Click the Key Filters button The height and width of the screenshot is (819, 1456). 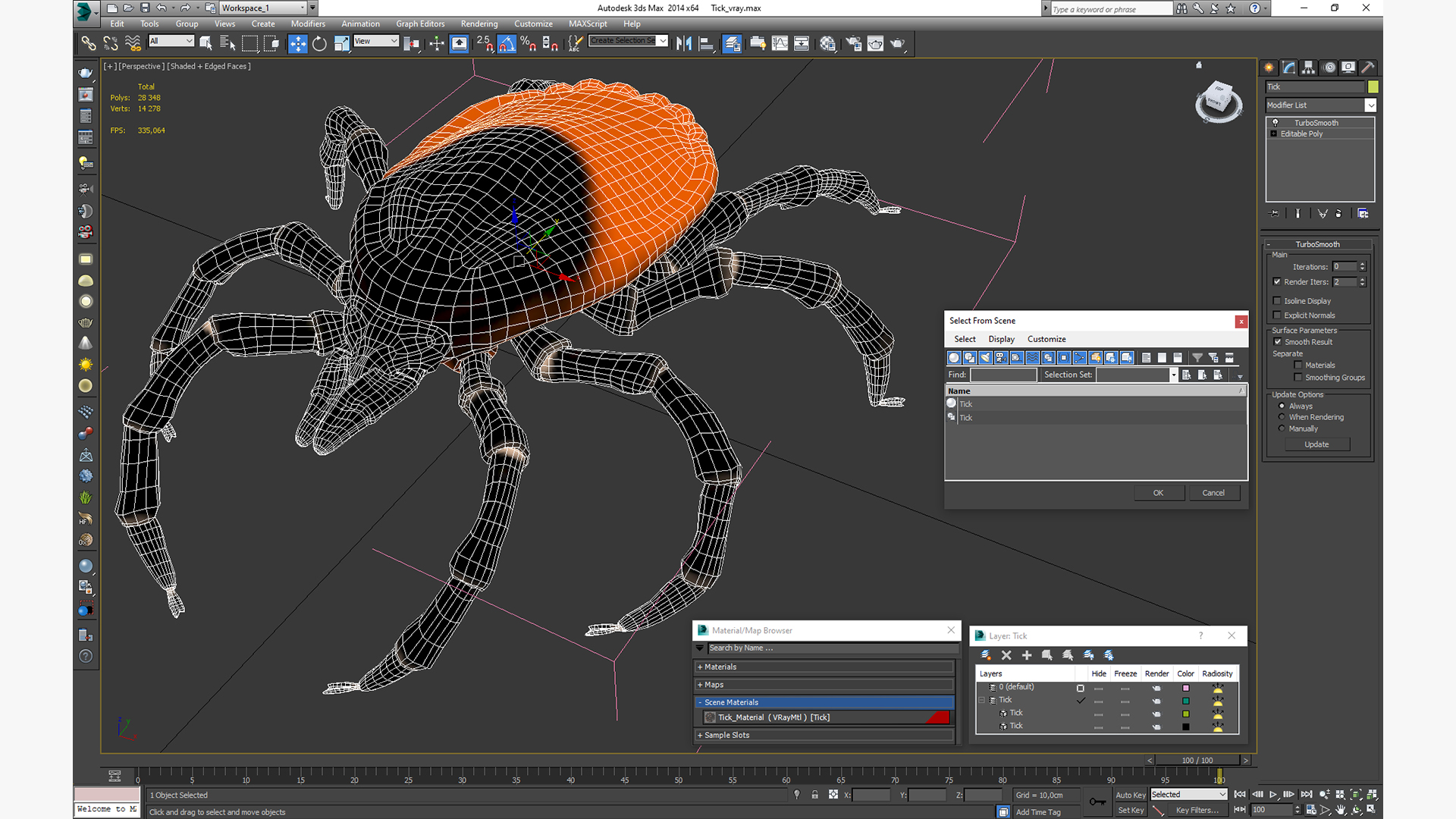[x=1197, y=811]
